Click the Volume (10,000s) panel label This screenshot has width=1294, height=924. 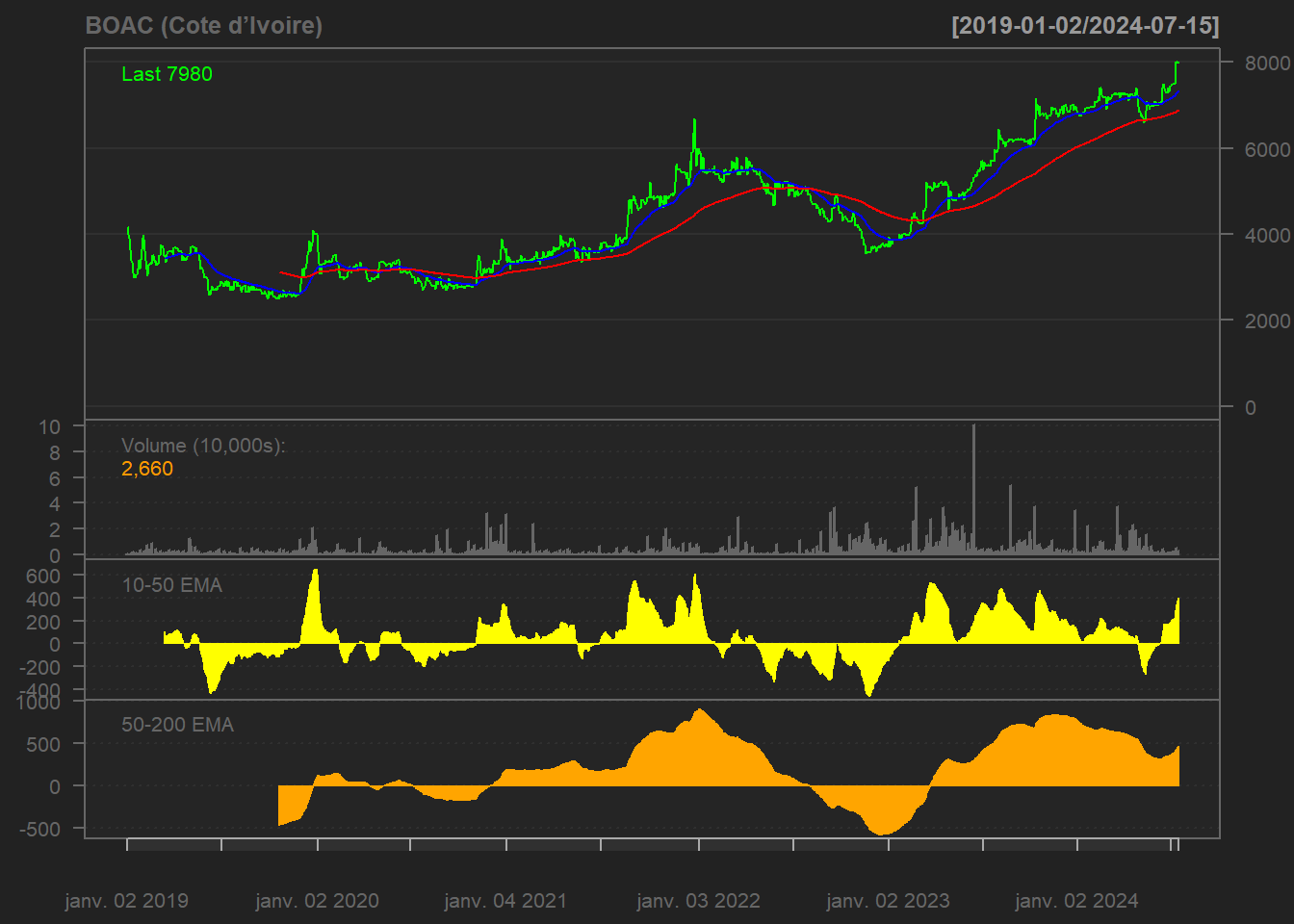pyautogui.click(x=203, y=446)
